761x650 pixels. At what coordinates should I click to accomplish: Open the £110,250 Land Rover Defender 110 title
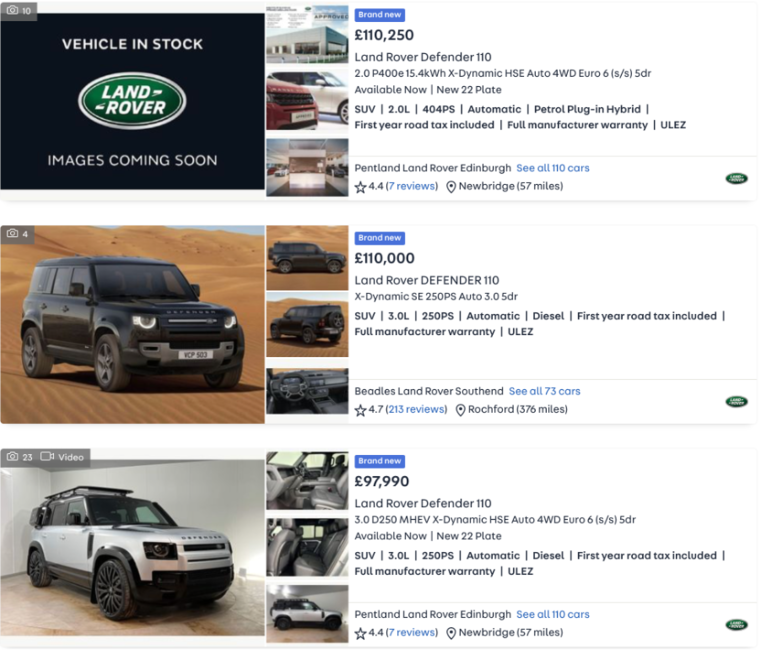click(423, 57)
